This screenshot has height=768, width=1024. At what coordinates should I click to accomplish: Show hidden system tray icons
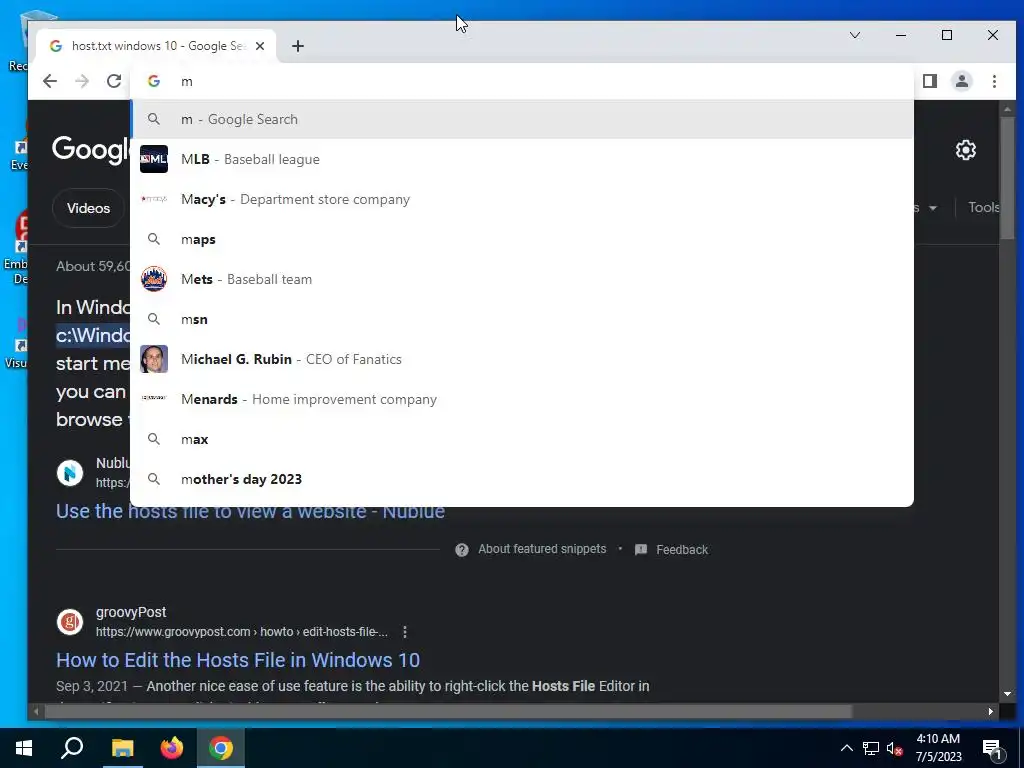coord(846,748)
